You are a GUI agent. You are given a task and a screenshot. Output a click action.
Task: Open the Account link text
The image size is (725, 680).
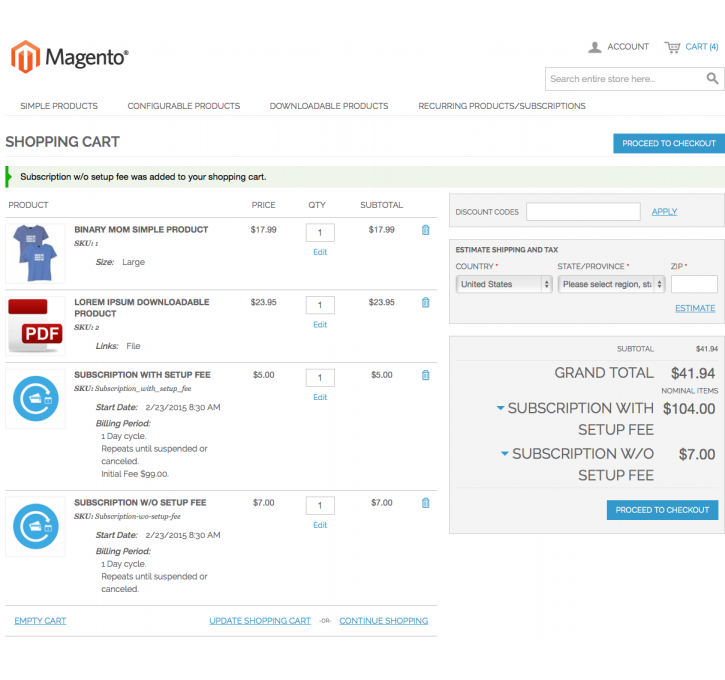coord(628,47)
